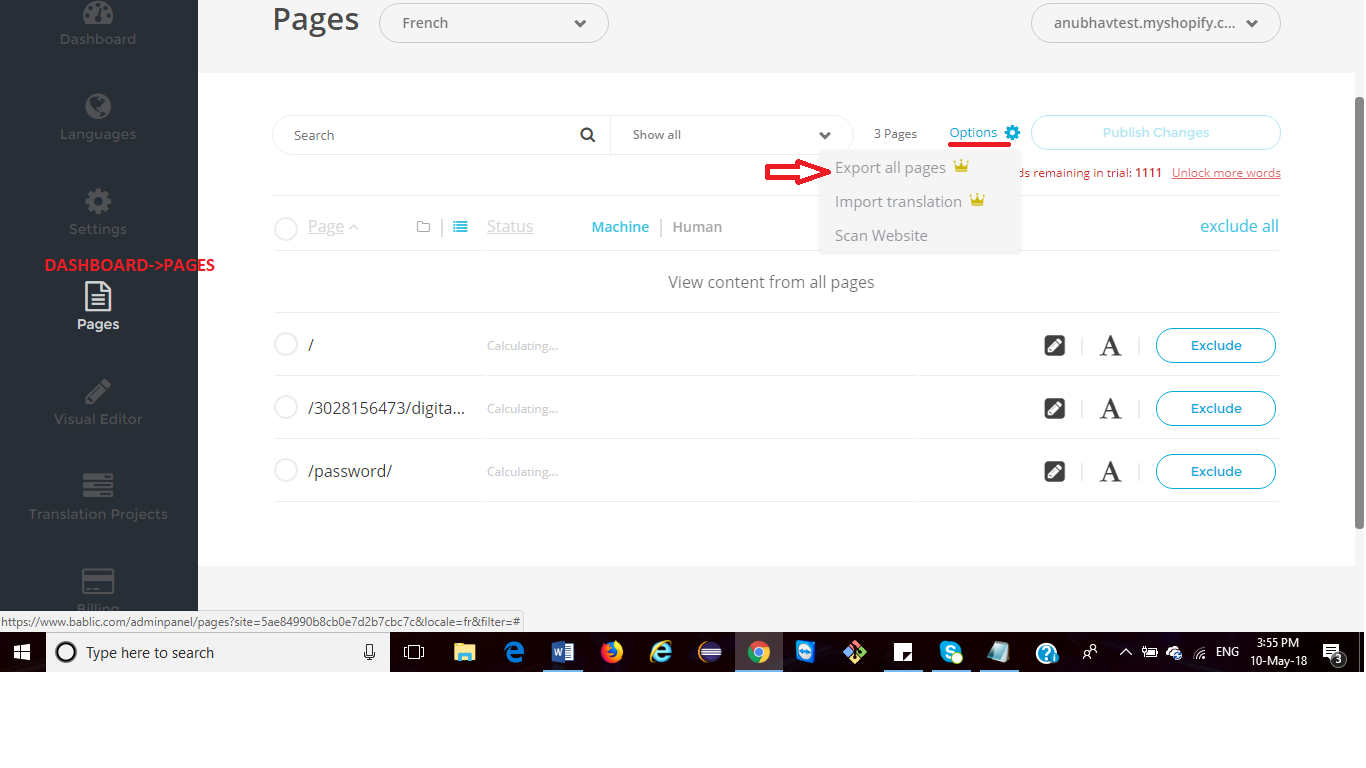
Task: Switch to list view icon in header
Action: click(x=460, y=227)
